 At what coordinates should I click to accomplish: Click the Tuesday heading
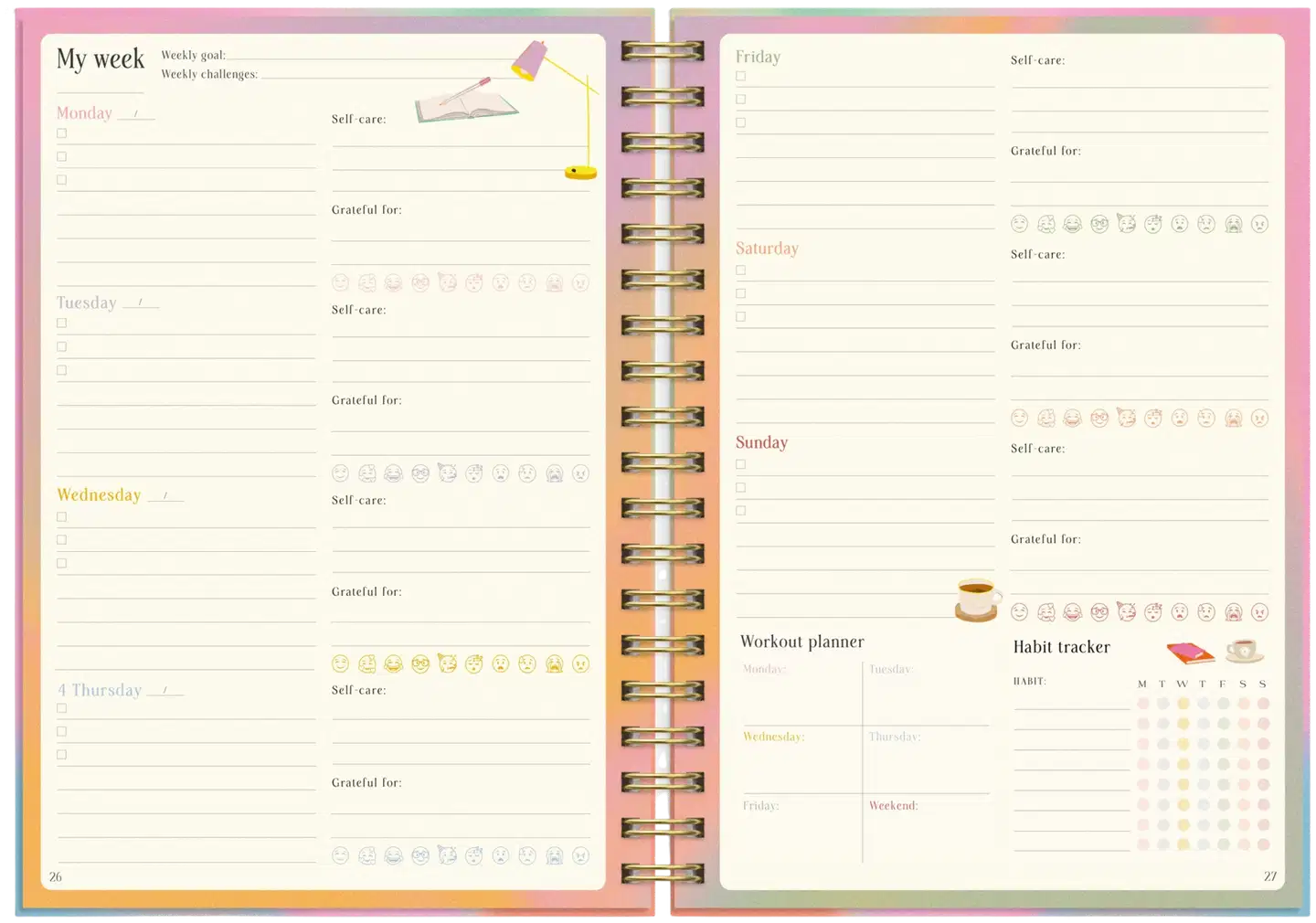(x=86, y=302)
